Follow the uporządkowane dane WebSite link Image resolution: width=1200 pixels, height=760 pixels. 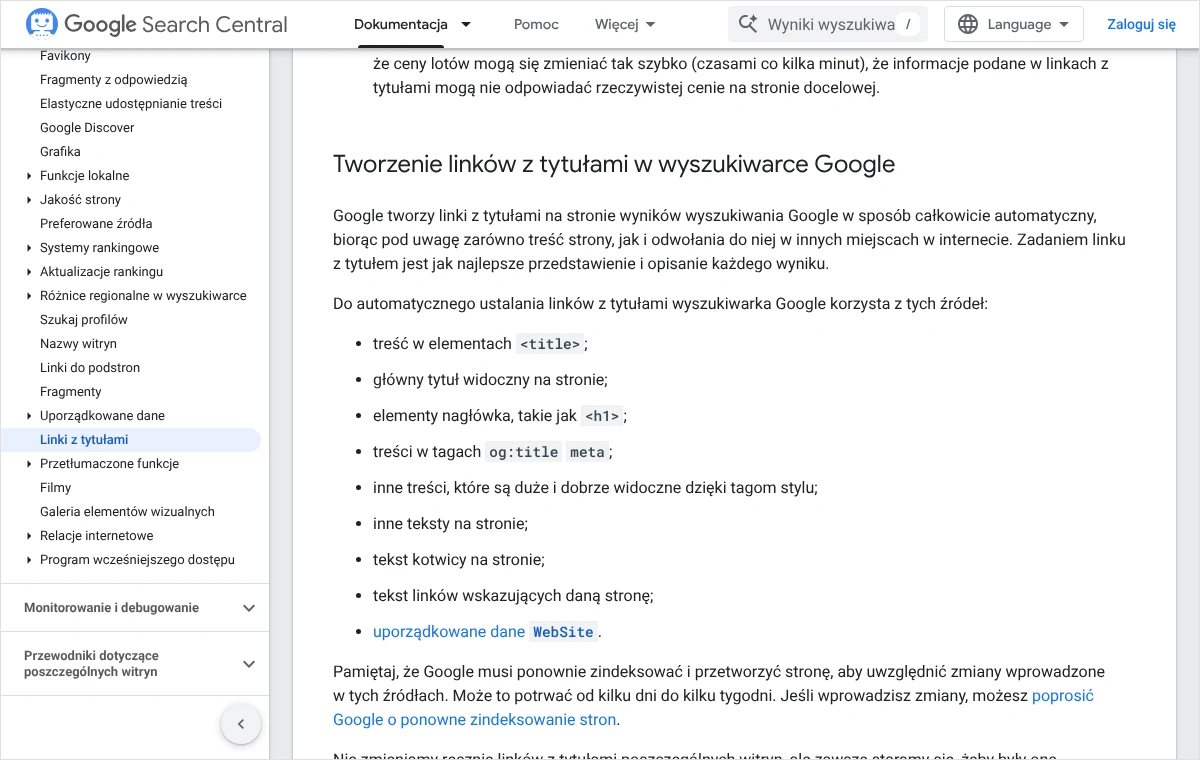click(485, 632)
